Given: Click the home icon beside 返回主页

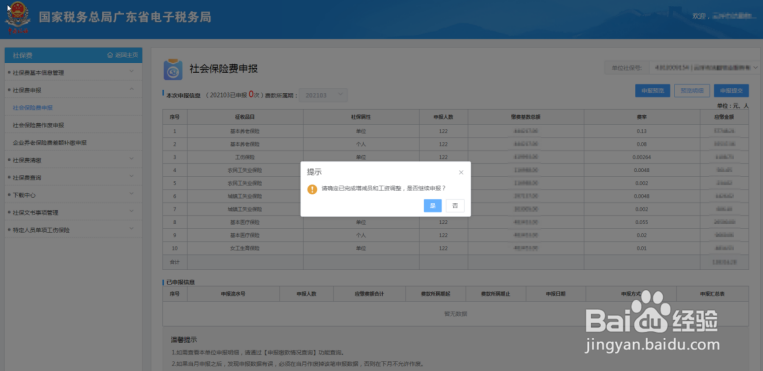Looking at the screenshot, I should coord(110,55).
